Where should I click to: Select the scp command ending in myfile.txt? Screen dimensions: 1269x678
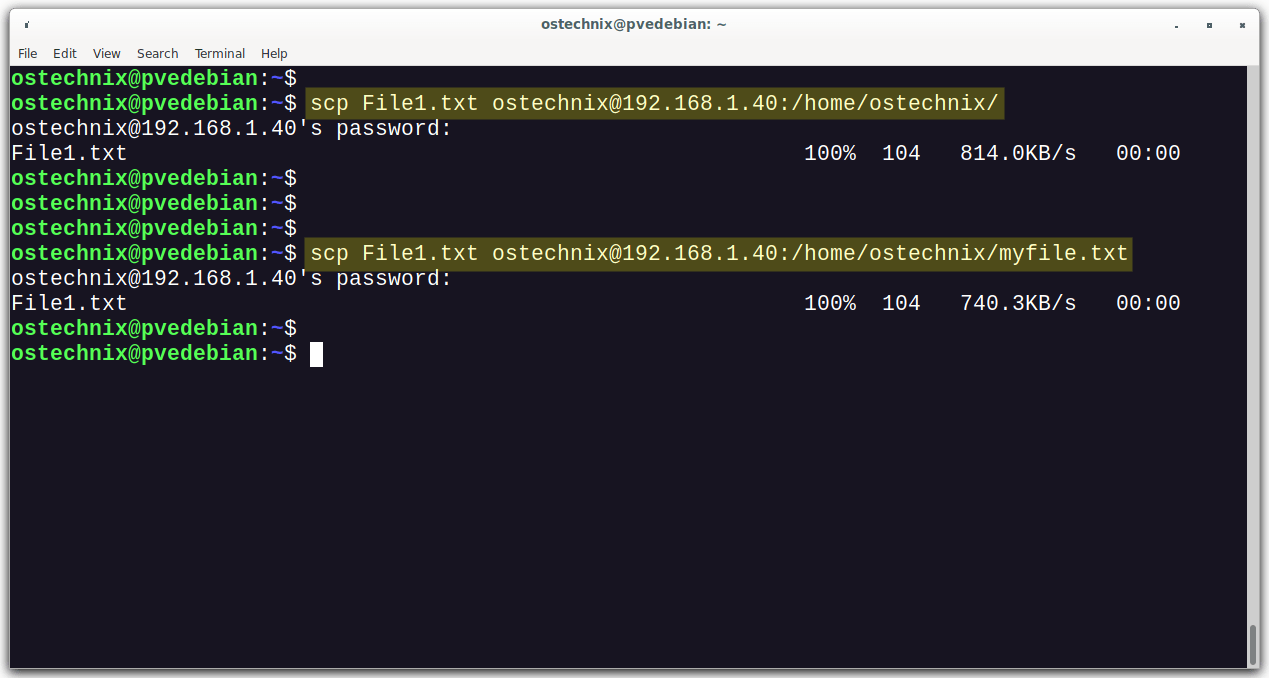click(x=717, y=253)
